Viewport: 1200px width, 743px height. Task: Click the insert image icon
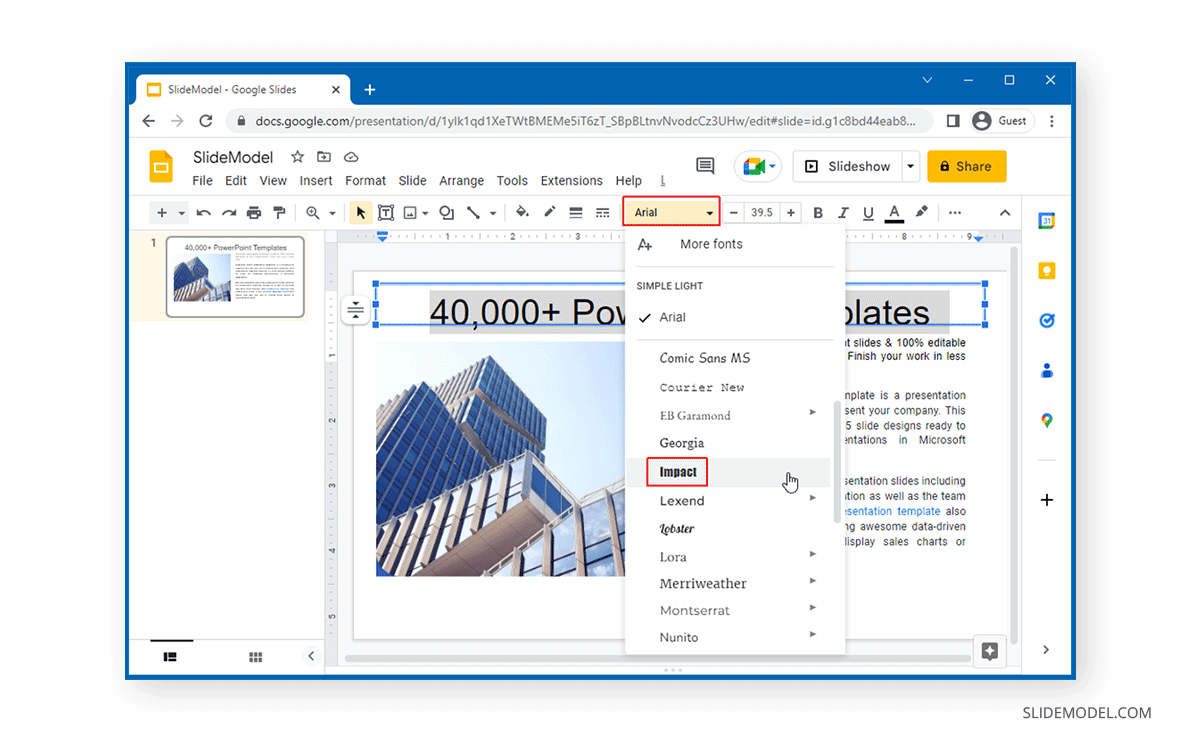click(410, 213)
